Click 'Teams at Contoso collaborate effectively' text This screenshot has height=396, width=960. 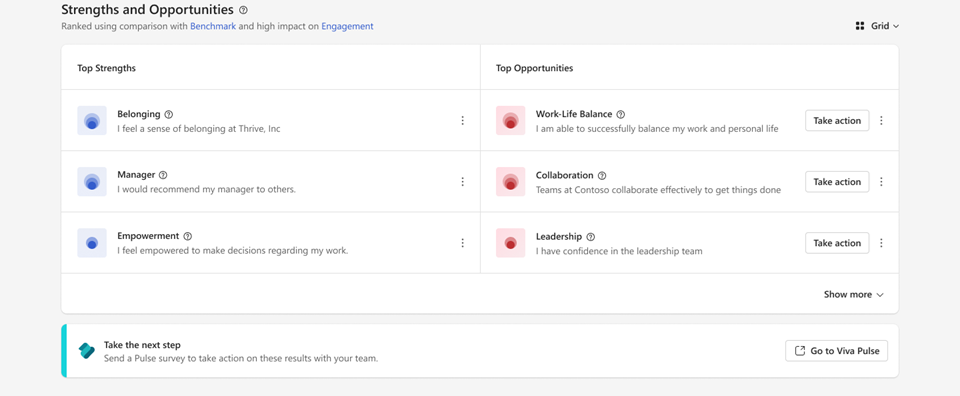coord(658,190)
